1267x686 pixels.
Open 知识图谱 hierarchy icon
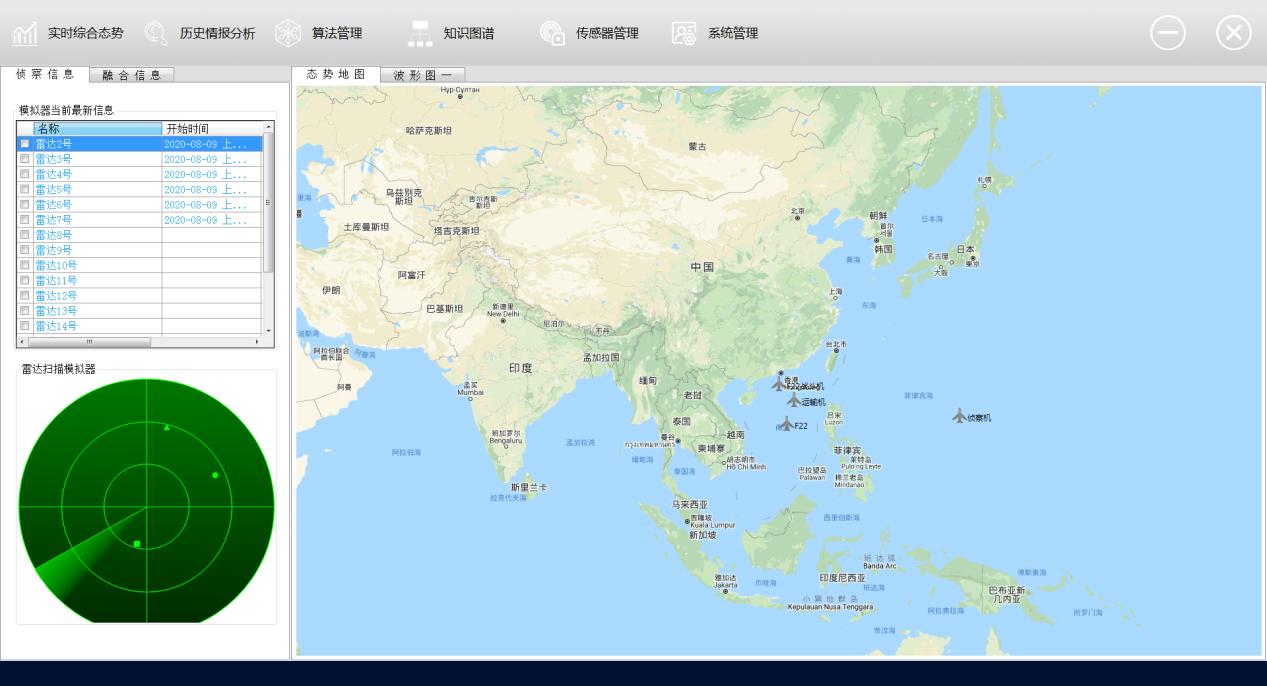pos(421,33)
